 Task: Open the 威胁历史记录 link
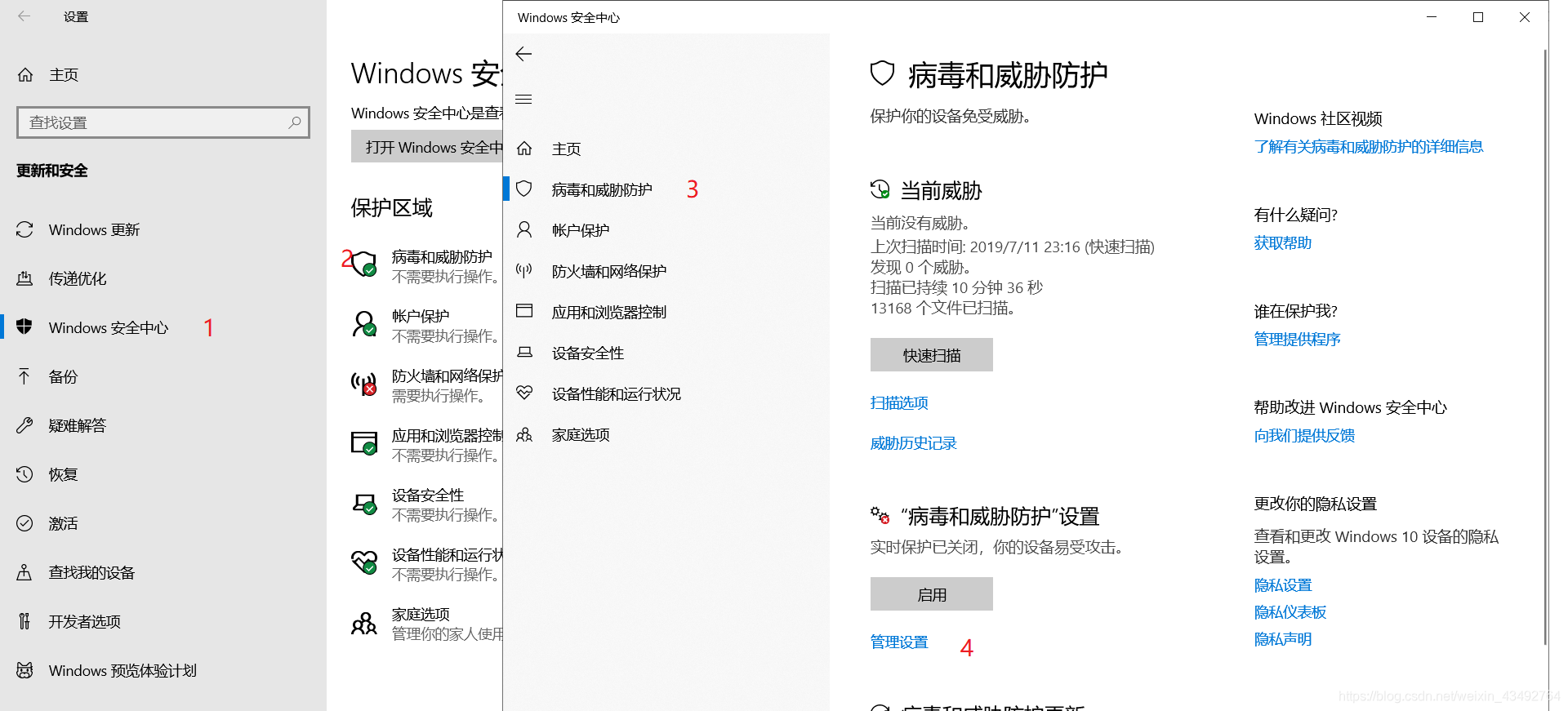[913, 443]
